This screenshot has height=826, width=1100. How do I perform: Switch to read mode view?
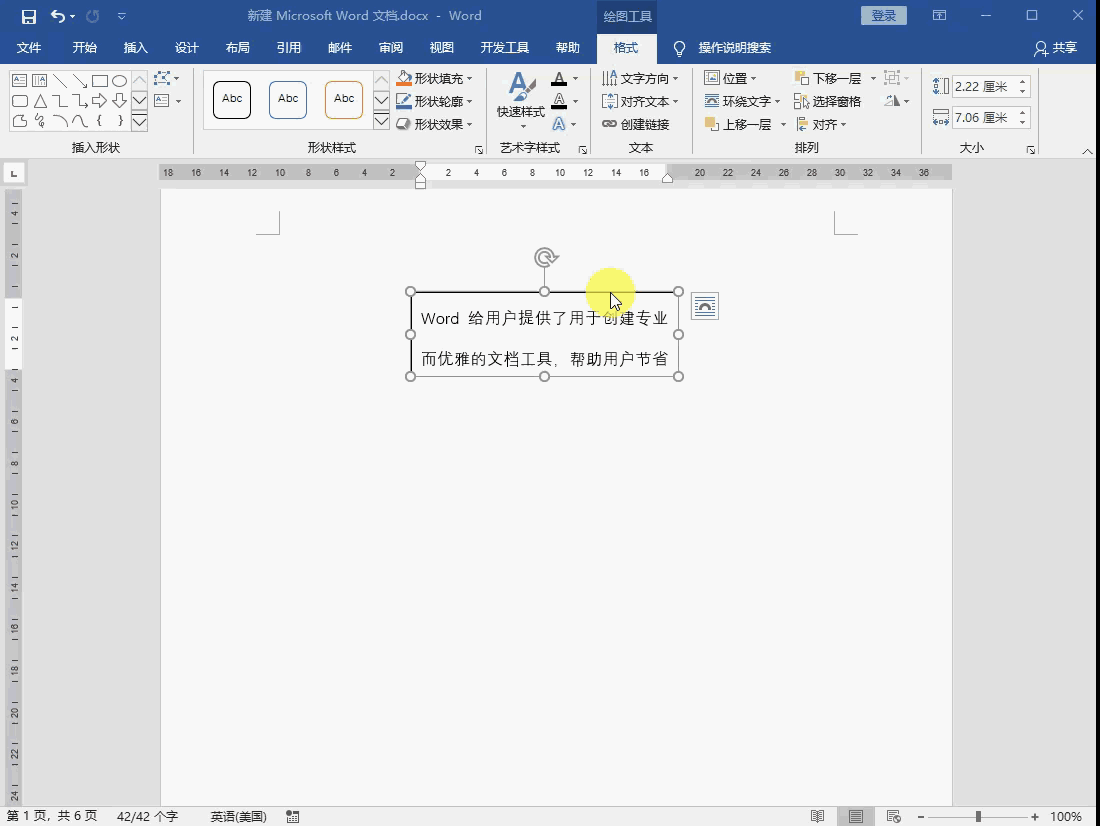pos(817,816)
